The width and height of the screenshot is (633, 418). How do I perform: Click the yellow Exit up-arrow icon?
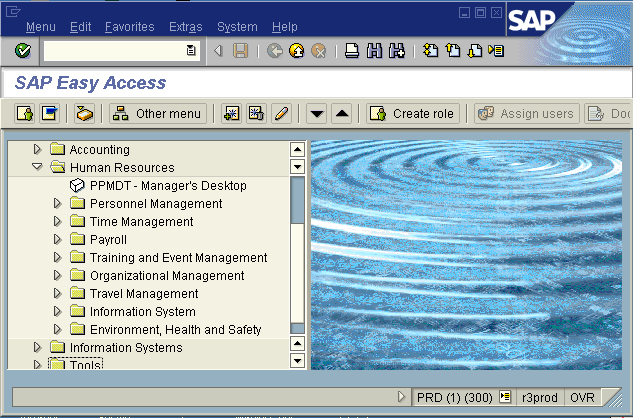297,50
